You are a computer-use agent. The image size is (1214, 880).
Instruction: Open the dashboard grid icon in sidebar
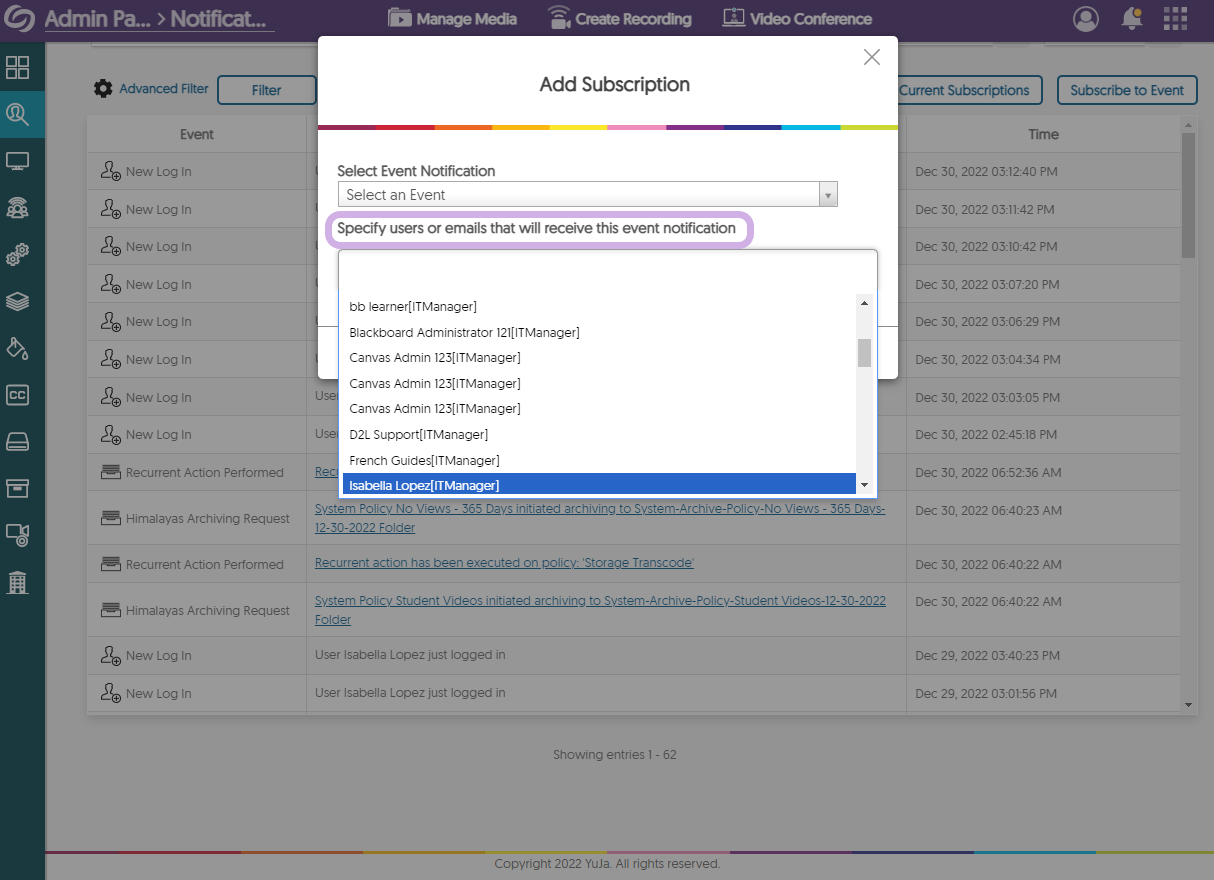click(x=17, y=68)
